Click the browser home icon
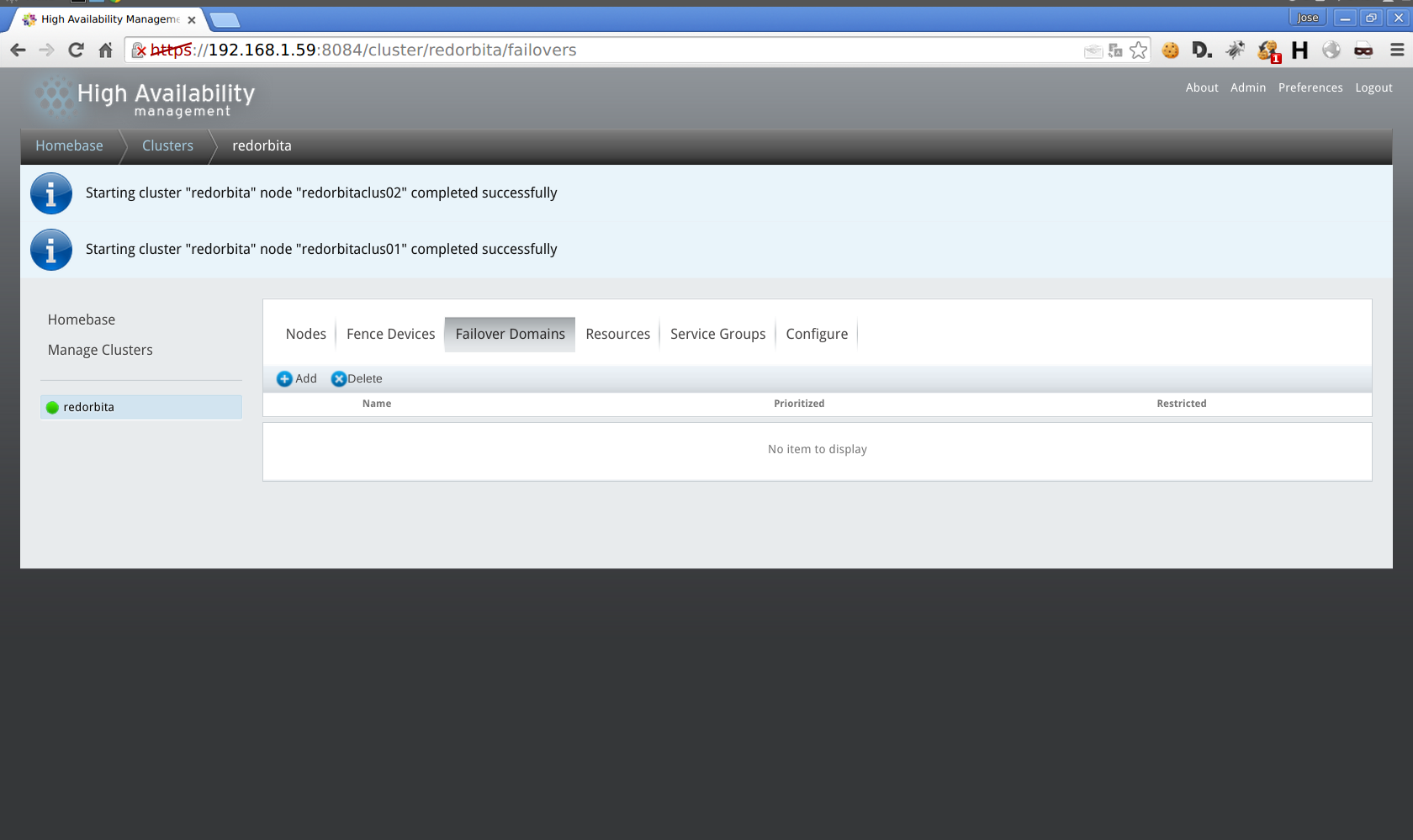This screenshot has height=840, width=1413. point(105,50)
